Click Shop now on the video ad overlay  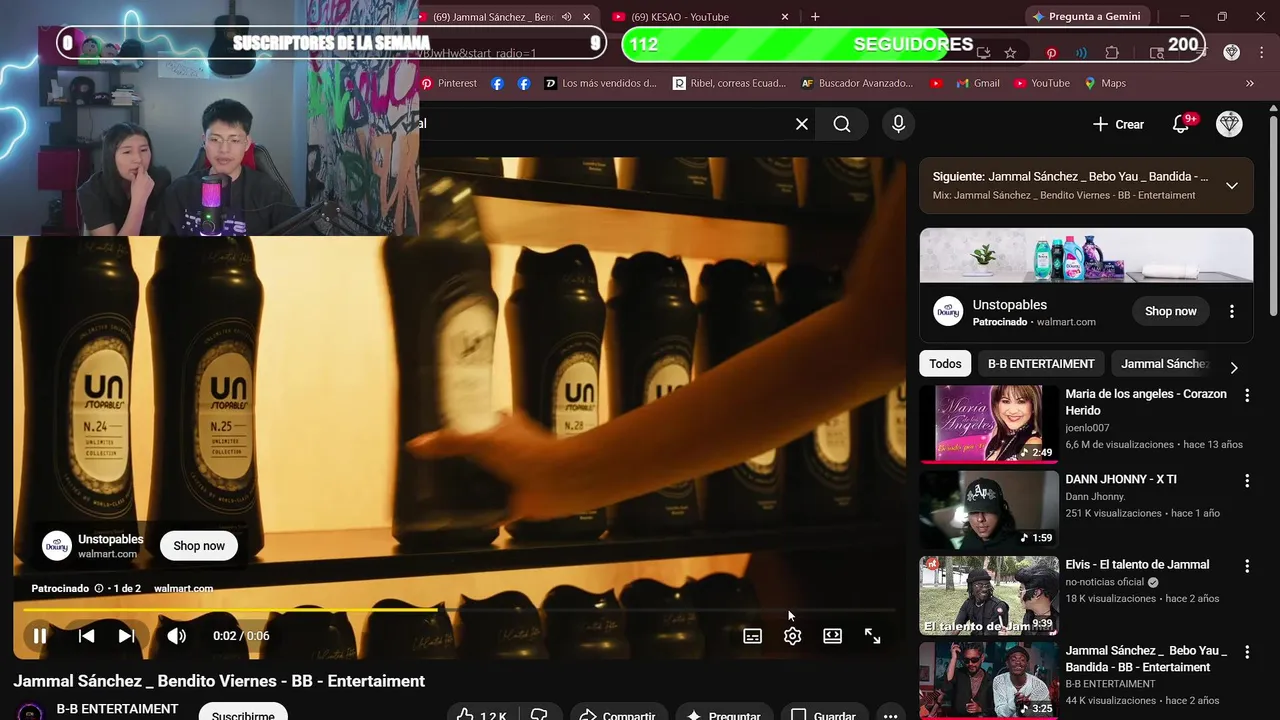(x=199, y=546)
